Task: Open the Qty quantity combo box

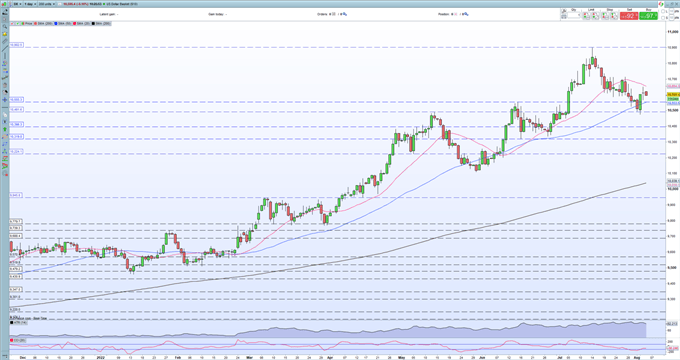Action: [x=574, y=15]
